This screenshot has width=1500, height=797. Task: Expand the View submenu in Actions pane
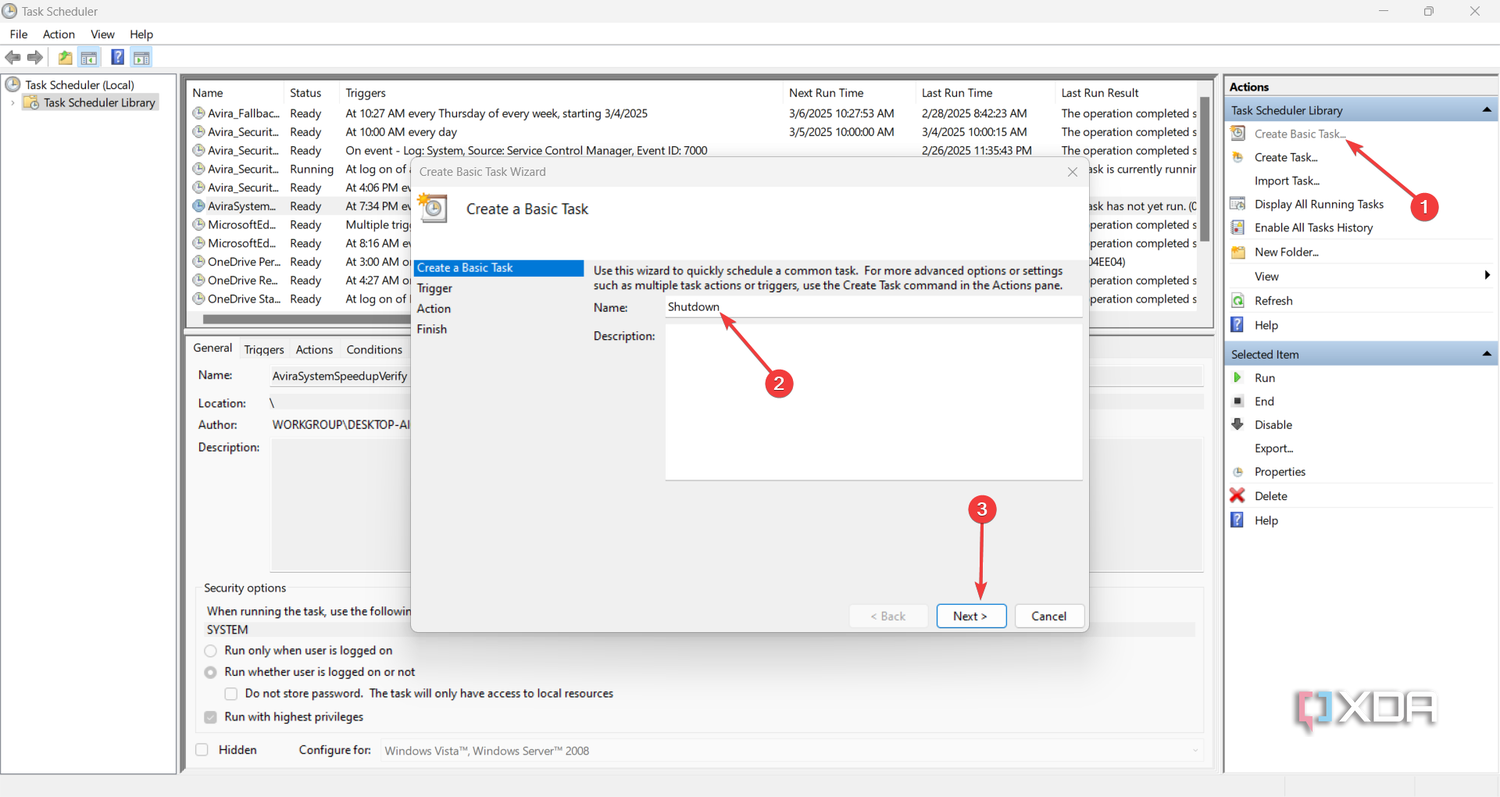tap(1487, 276)
